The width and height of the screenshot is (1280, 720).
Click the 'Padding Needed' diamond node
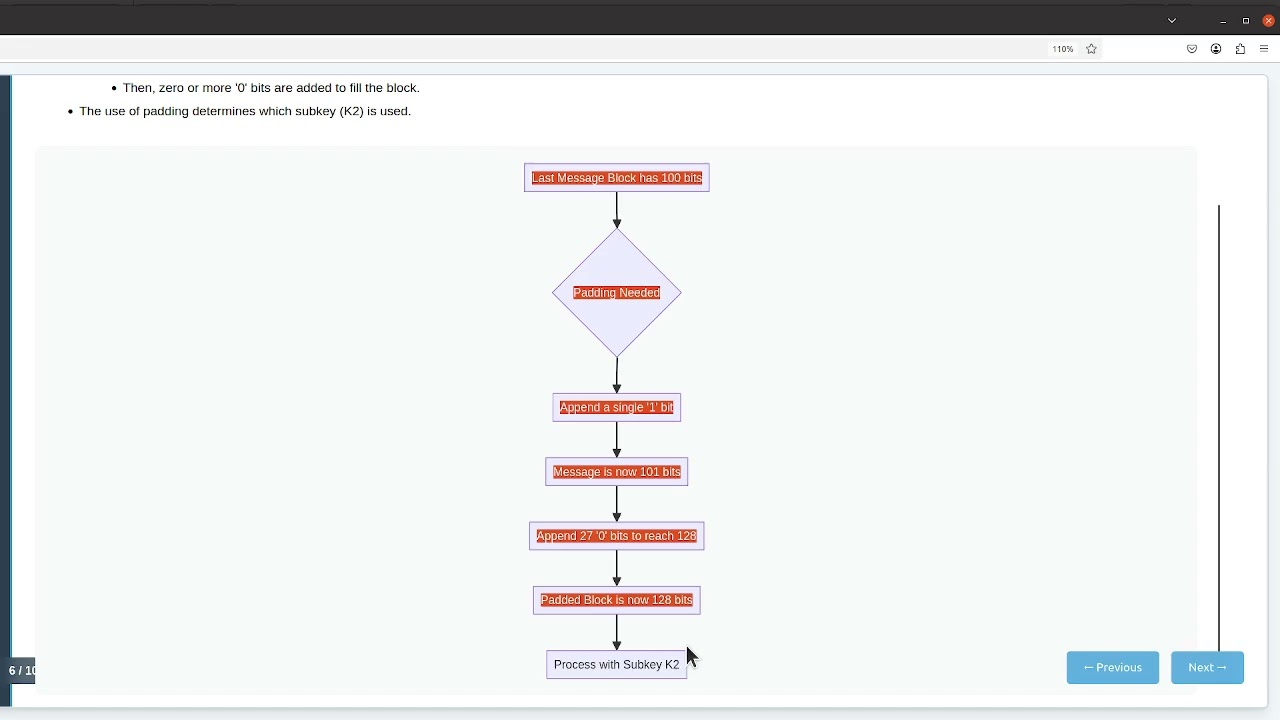pyautogui.click(x=616, y=293)
